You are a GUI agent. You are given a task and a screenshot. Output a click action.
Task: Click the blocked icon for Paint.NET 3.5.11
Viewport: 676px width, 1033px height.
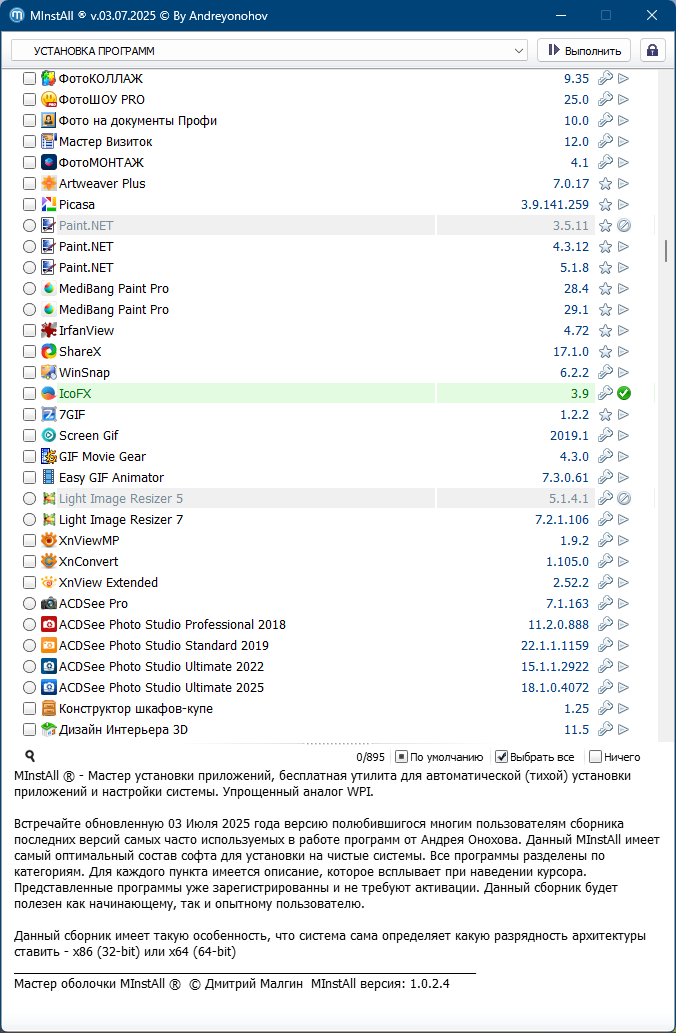(624, 226)
